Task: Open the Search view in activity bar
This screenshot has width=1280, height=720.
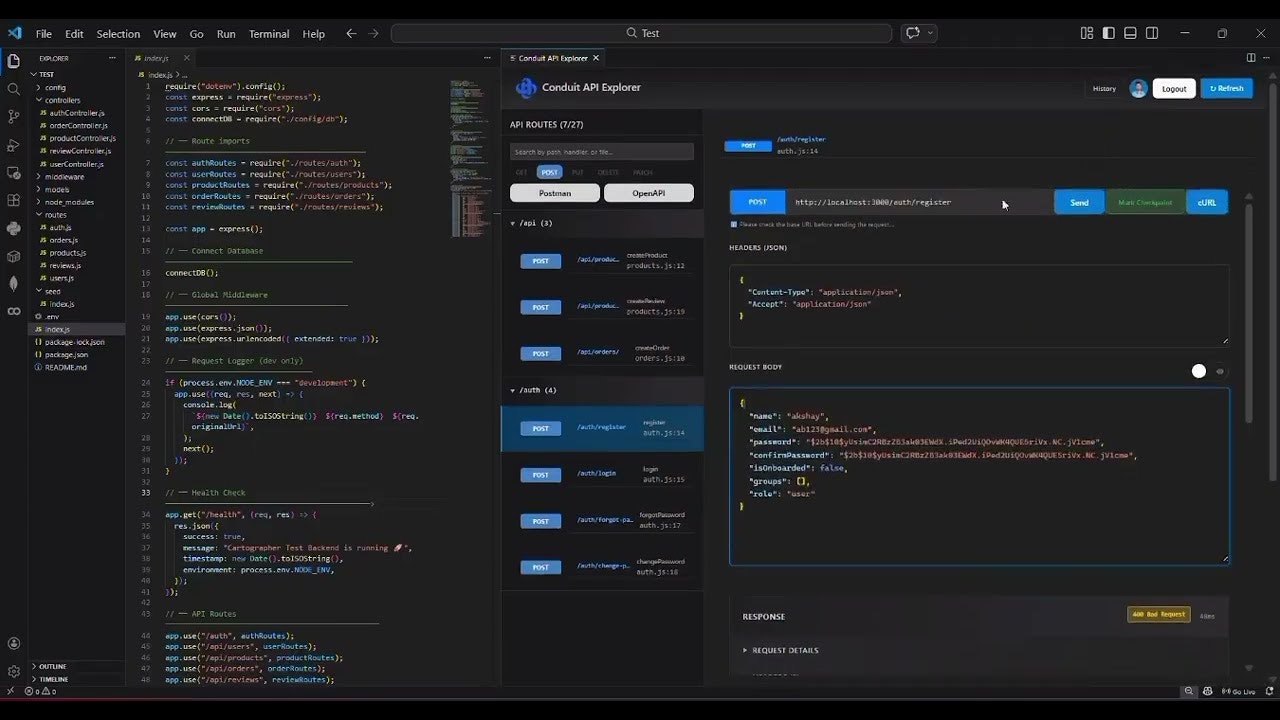Action: click(x=14, y=89)
